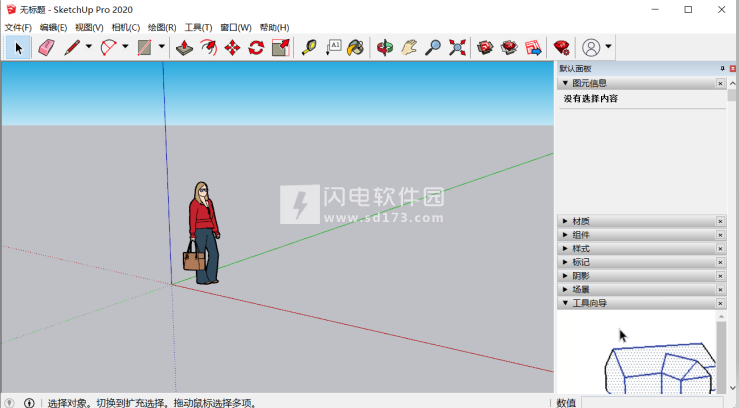The width and height of the screenshot is (739, 408).
Task: Open the 视图(V) menu
Action: pyautogui.click(x=89, y=27)
